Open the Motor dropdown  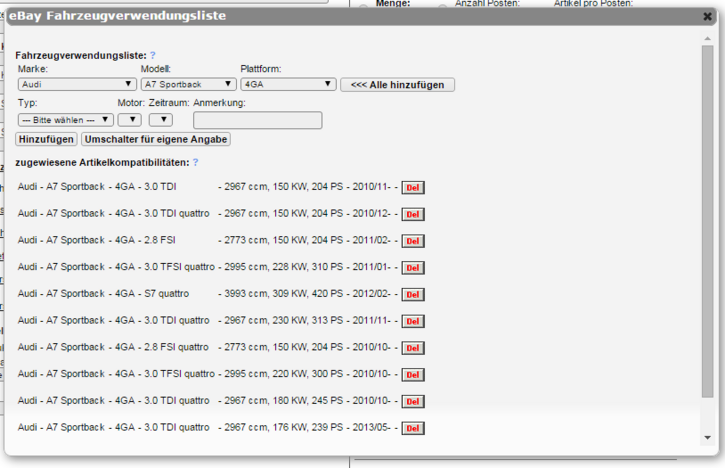129,120
